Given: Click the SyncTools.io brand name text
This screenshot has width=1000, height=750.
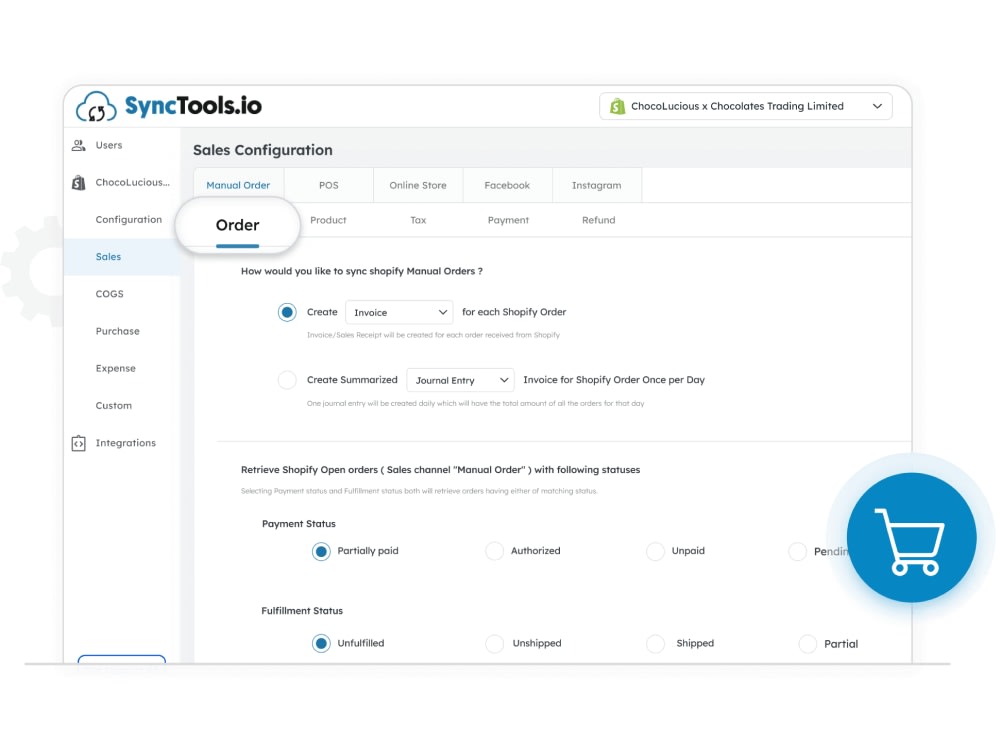Looking at the screenshot, I should click(193, 106).
